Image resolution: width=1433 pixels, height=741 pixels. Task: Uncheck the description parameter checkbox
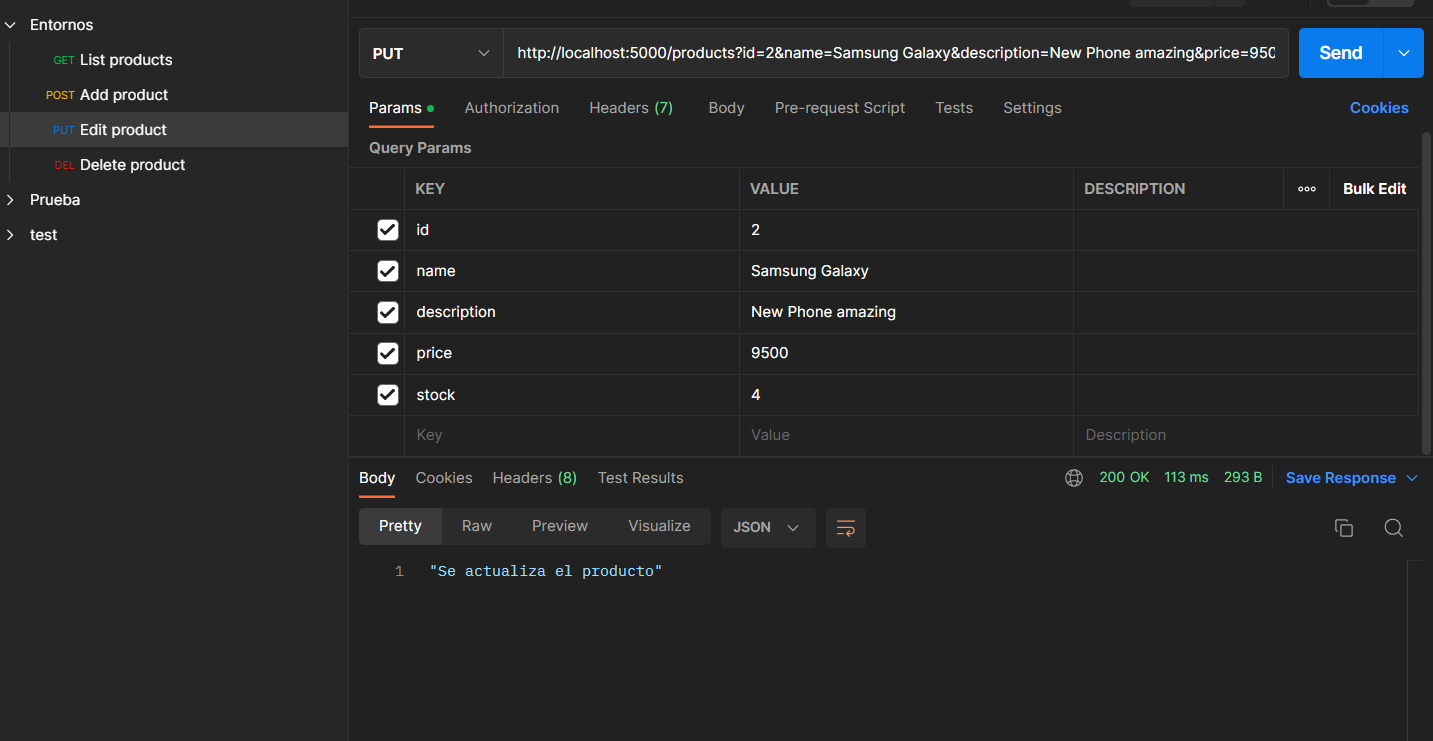388,312
